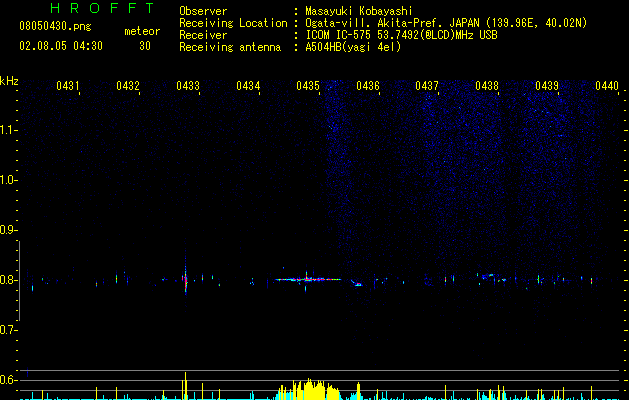The image size is (629, 400).
Task: Click the 1.1 kHz axis label
Action: 8,130
